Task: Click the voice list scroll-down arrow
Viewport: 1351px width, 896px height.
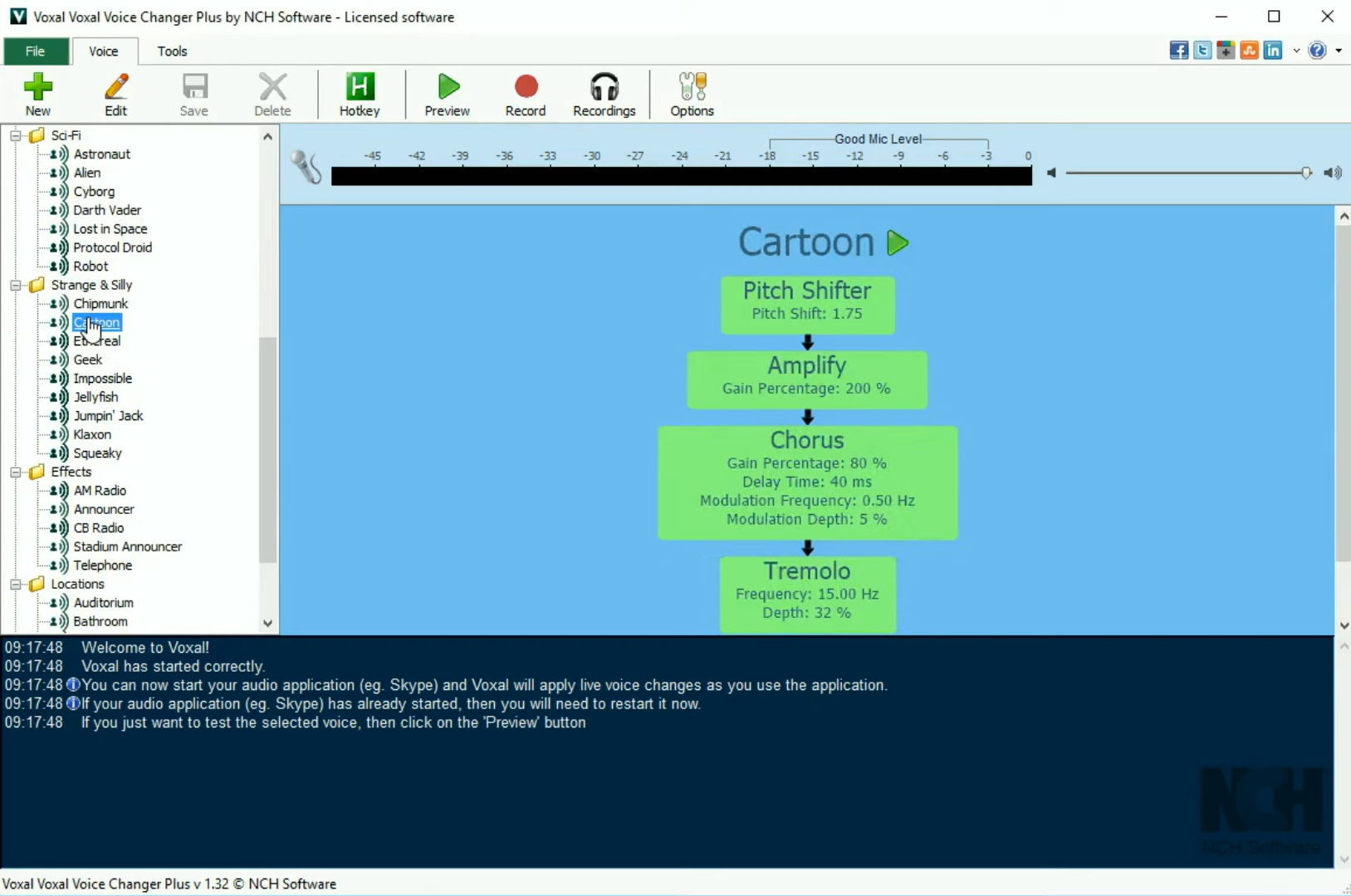Action: pos(267,623)
